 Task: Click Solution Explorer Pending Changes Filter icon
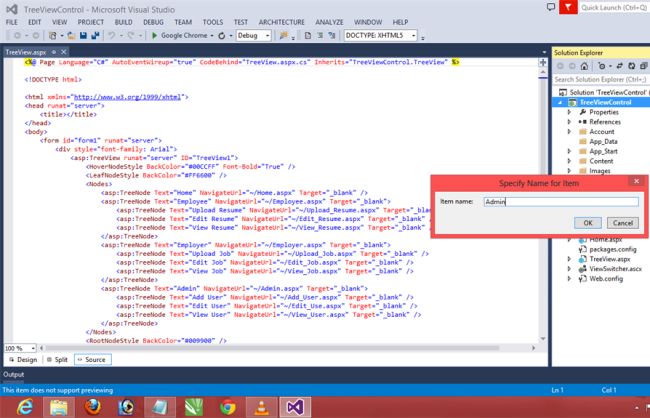click(601, 66)
